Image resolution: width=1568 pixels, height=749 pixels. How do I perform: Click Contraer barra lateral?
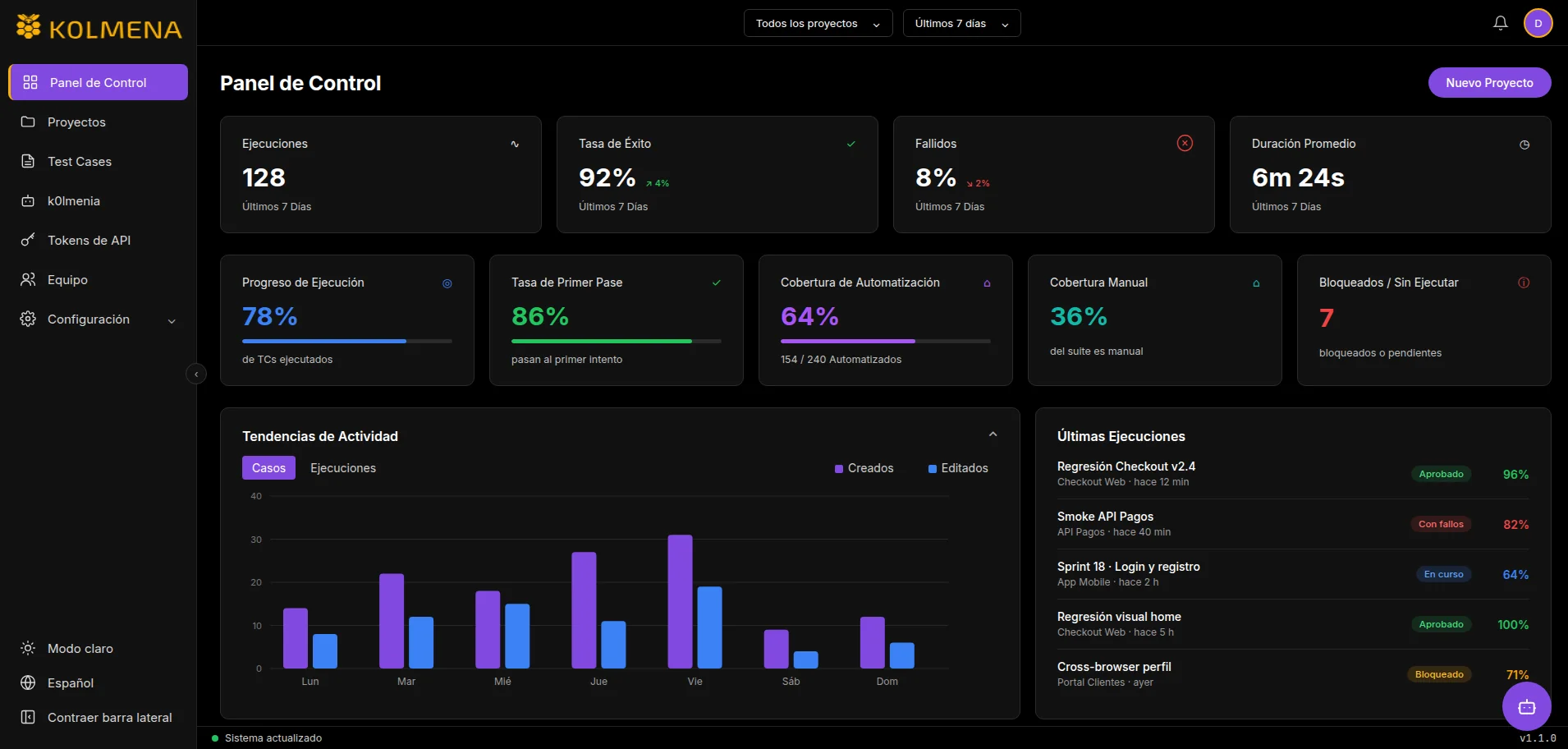(x=98, y=717)
